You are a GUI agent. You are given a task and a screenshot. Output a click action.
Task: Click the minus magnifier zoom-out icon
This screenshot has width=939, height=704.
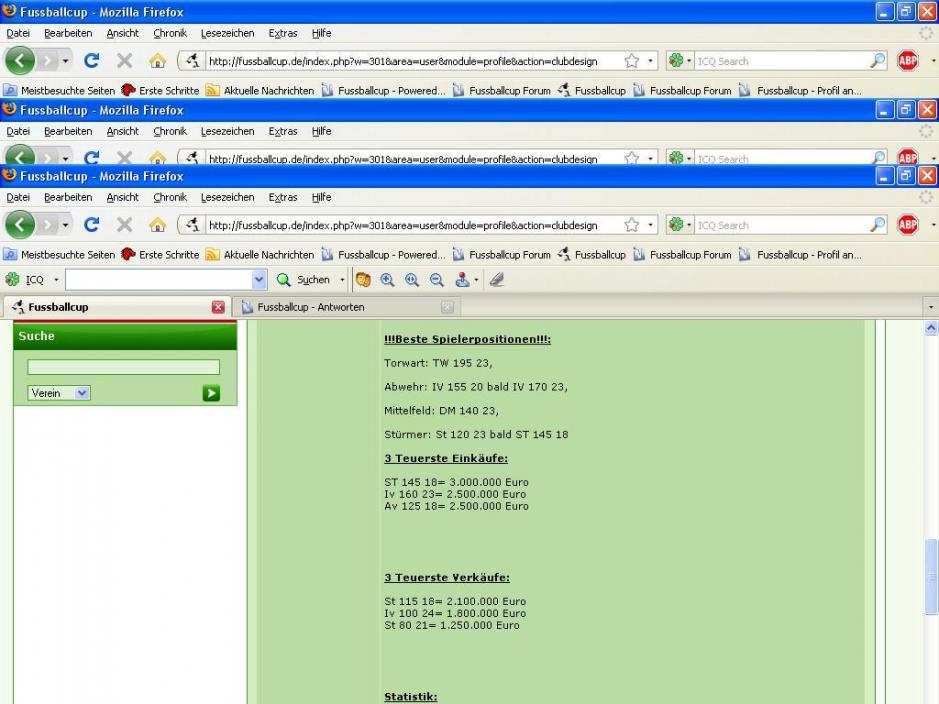436,280
